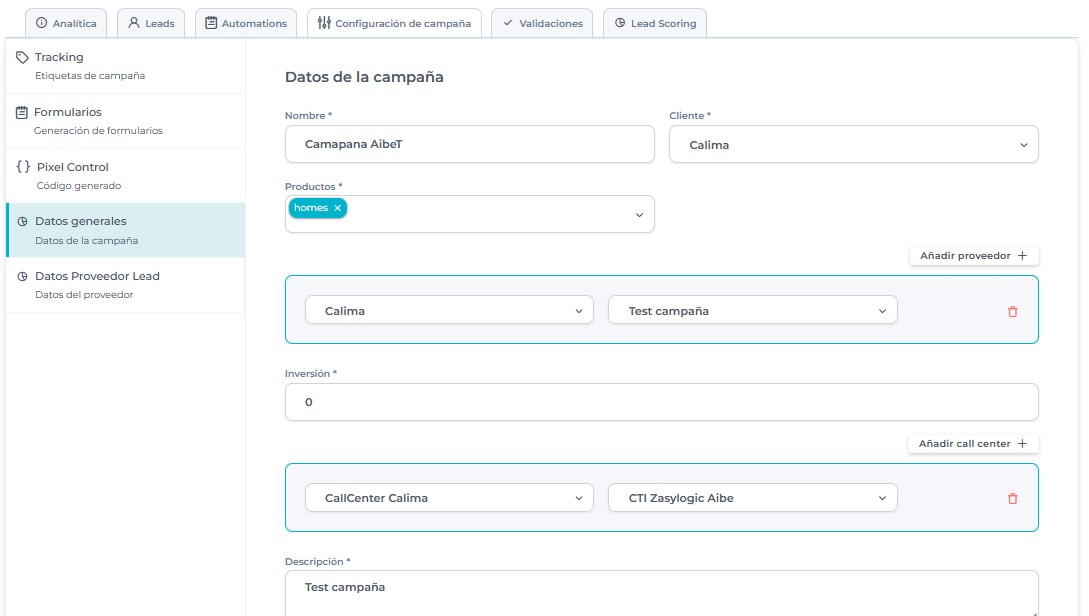Screen dimensions: 1089x616
Task: Expand the Productos dropdown
Action: tap(639, 215)
